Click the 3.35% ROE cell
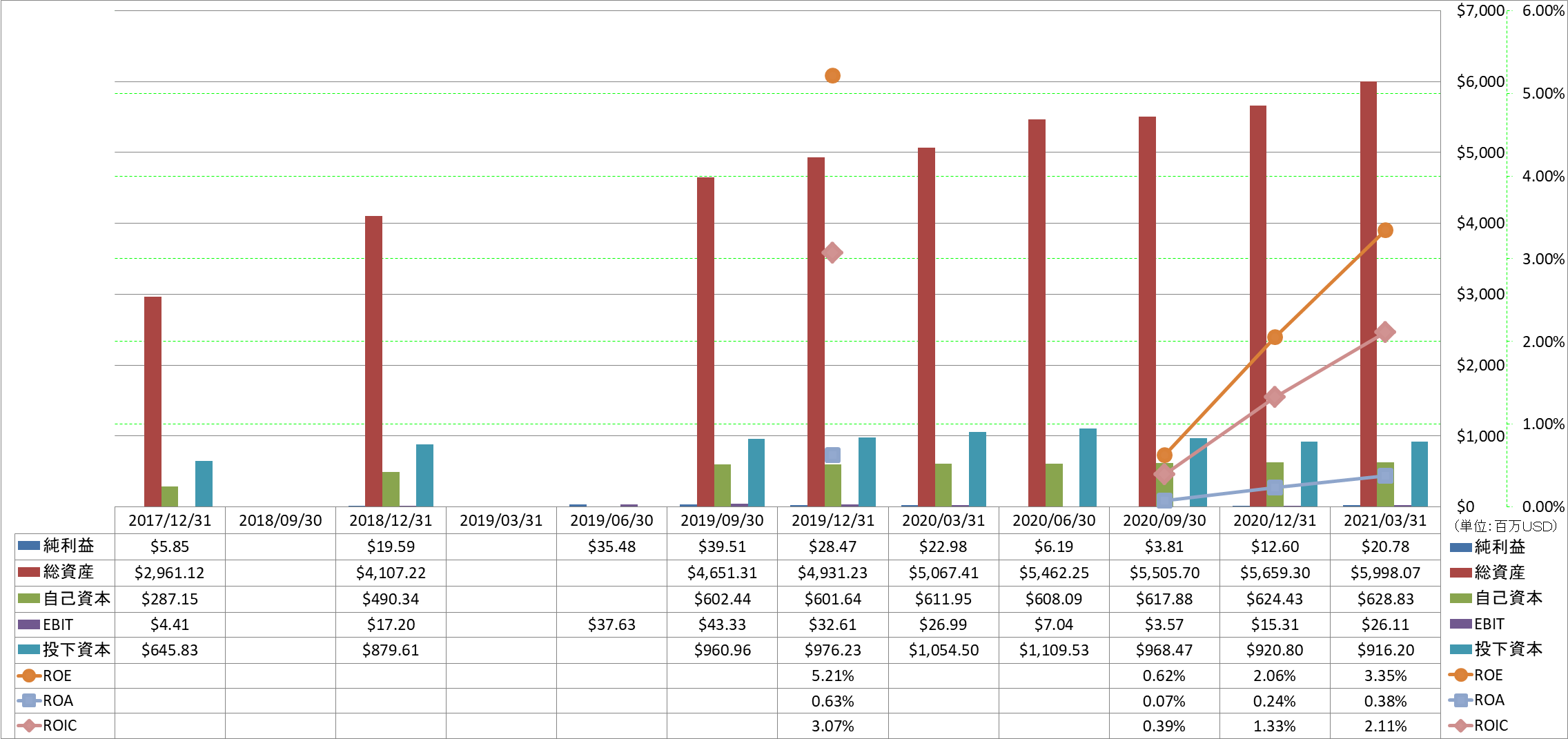This screenshot has width=1568, height=739. pos(1385,676)
